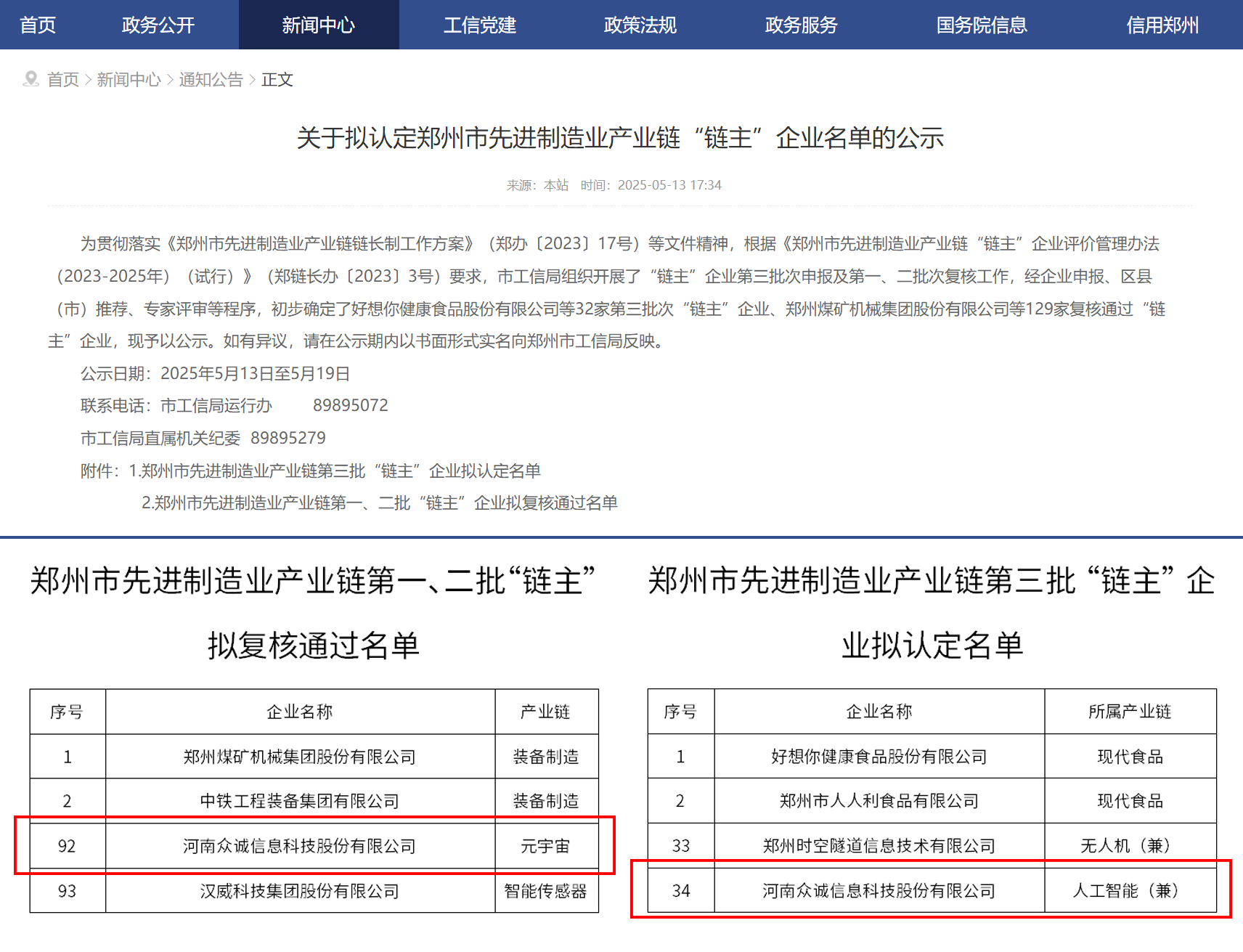This screenshot has height=952, width=1243.
Task: Open the 政务公开 navigation tab
Action: pyautogui.click(x=158, y=25)
